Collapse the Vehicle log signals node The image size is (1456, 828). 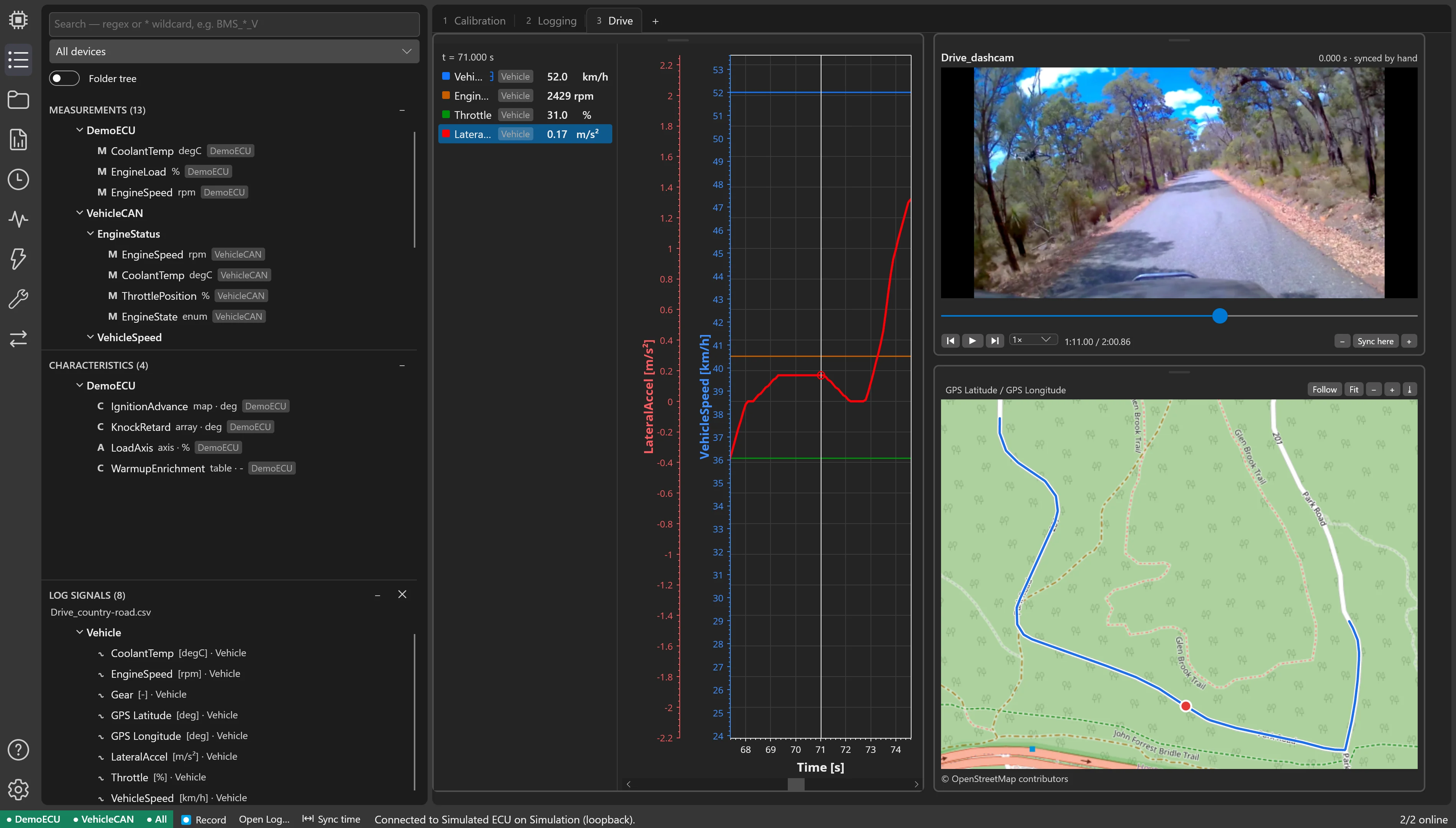(80, 632)
